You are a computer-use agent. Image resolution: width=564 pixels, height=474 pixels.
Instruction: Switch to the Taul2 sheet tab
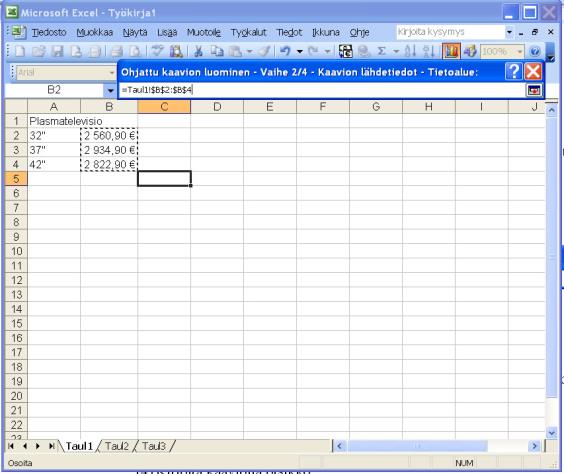117,446
